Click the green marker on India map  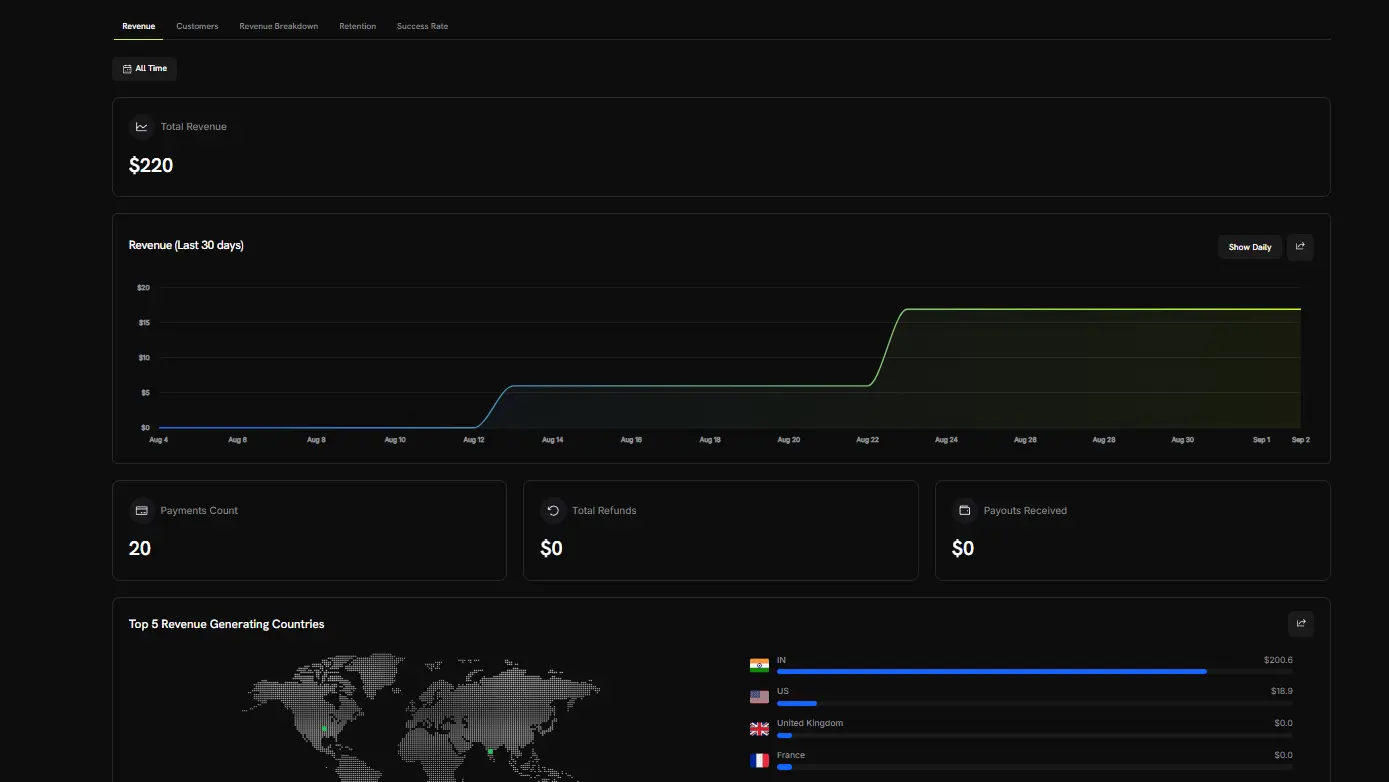point(490,751)
